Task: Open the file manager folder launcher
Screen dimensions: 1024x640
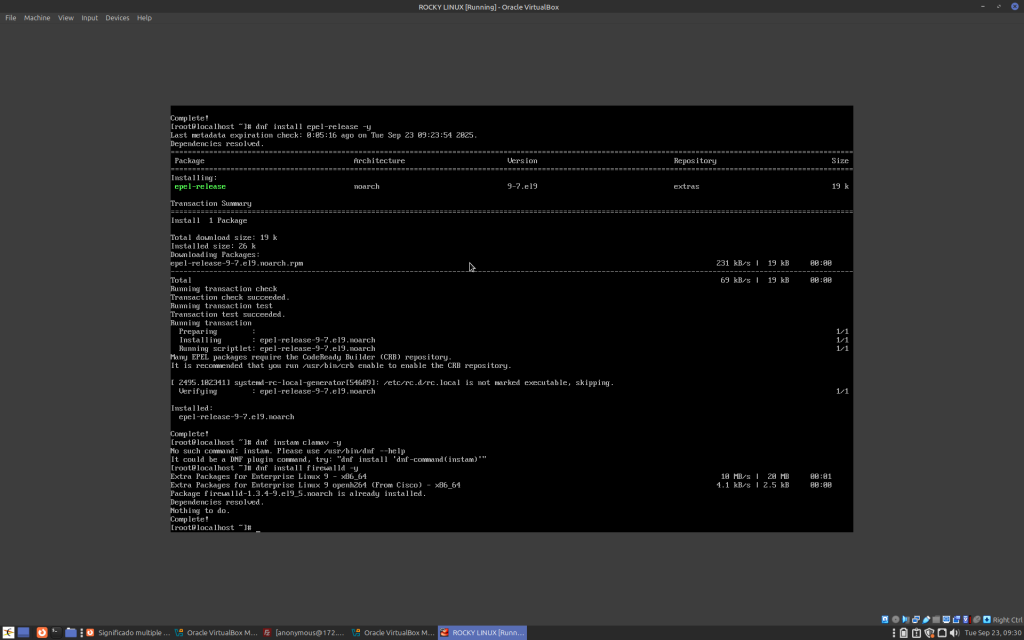Action: [71, 633]
